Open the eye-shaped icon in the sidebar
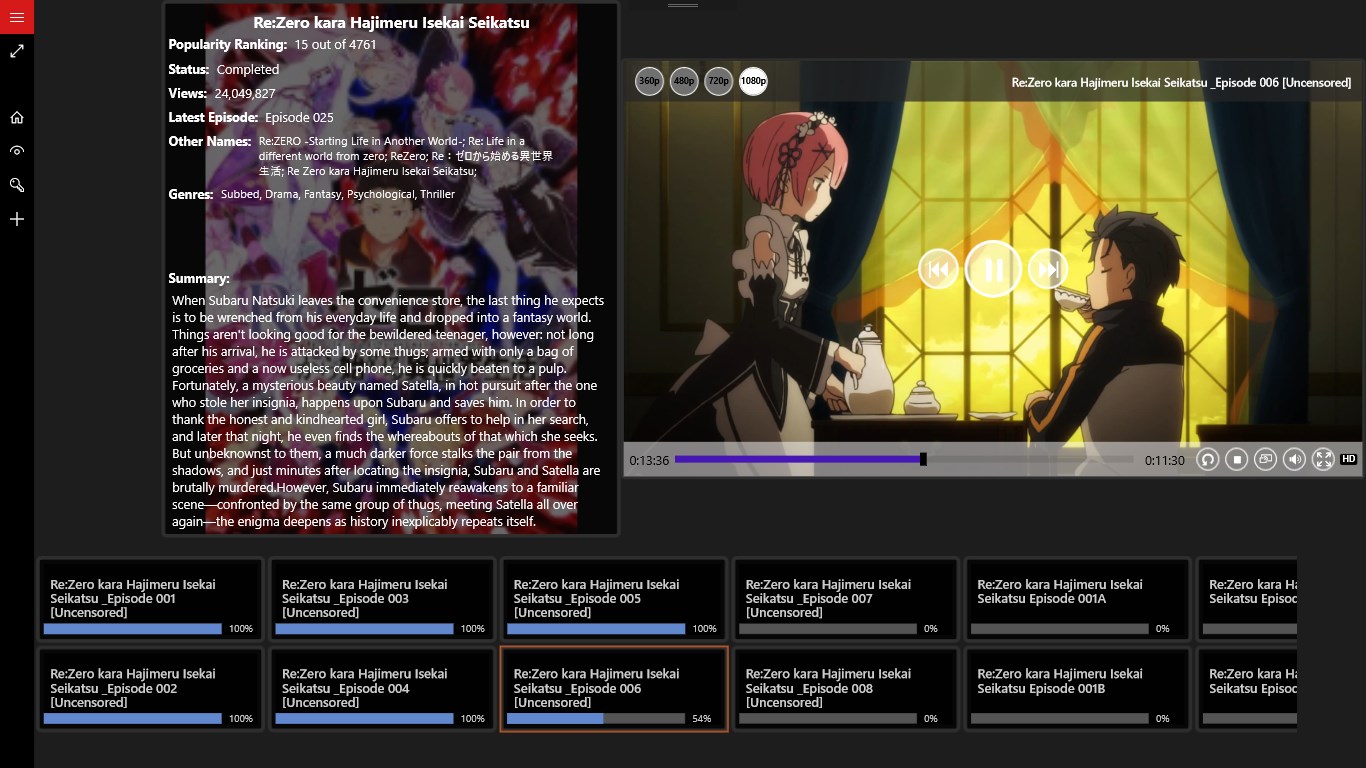The height and width of the screenshot is (768, 1366). click(17, 151)
